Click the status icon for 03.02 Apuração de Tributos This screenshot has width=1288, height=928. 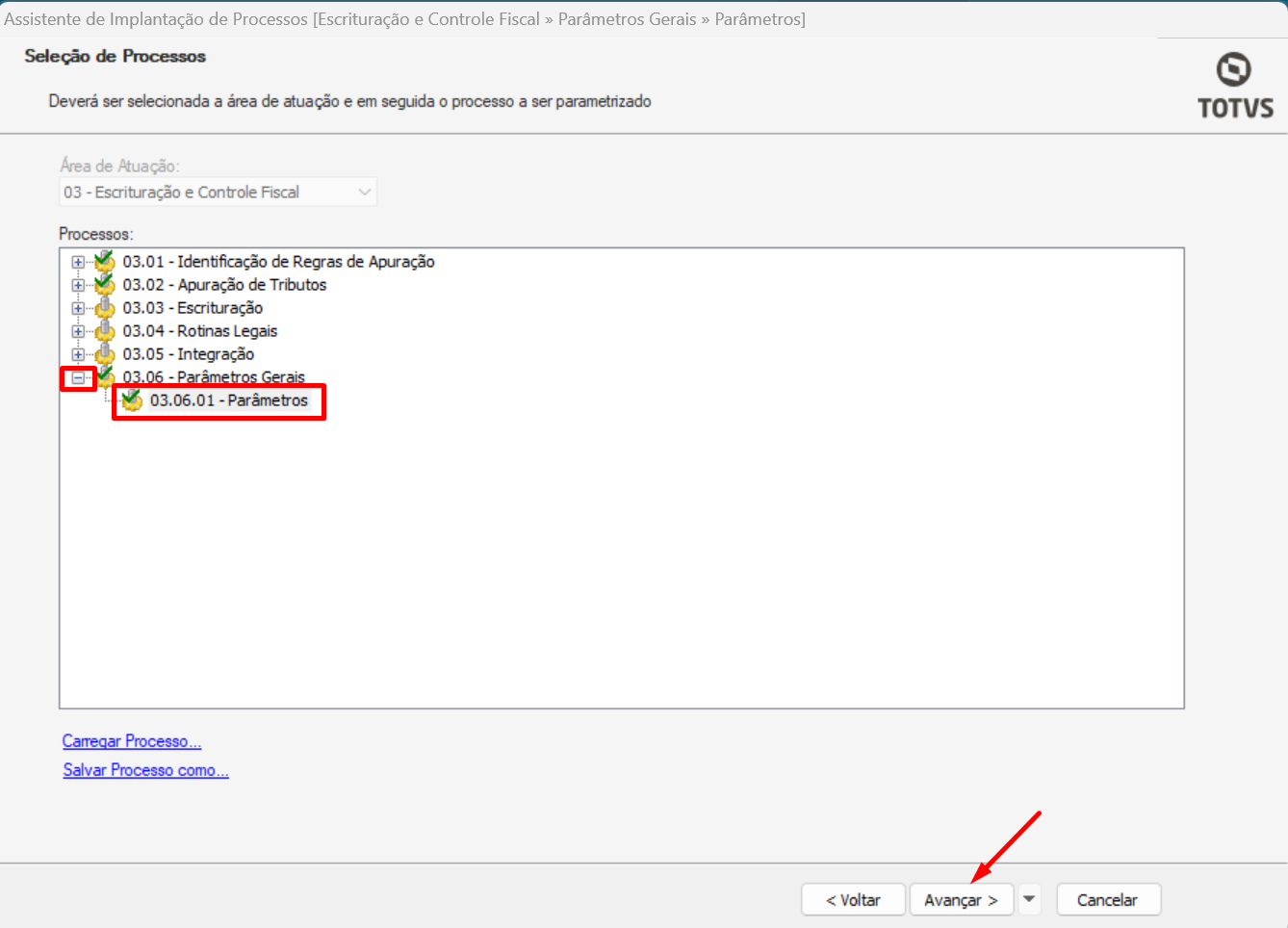click(x=105, y=284)
